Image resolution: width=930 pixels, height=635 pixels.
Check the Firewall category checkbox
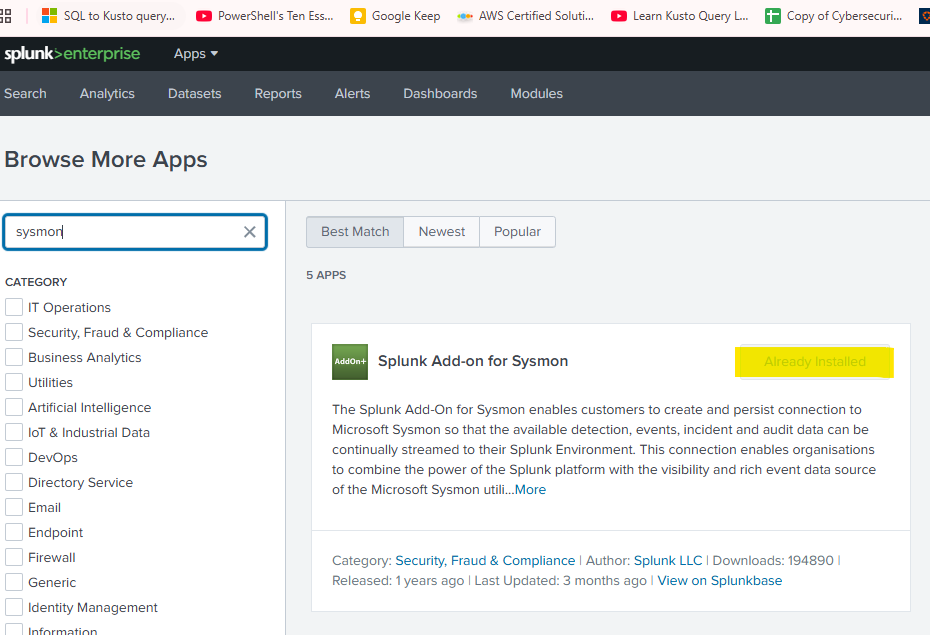[x=14, y=557]
